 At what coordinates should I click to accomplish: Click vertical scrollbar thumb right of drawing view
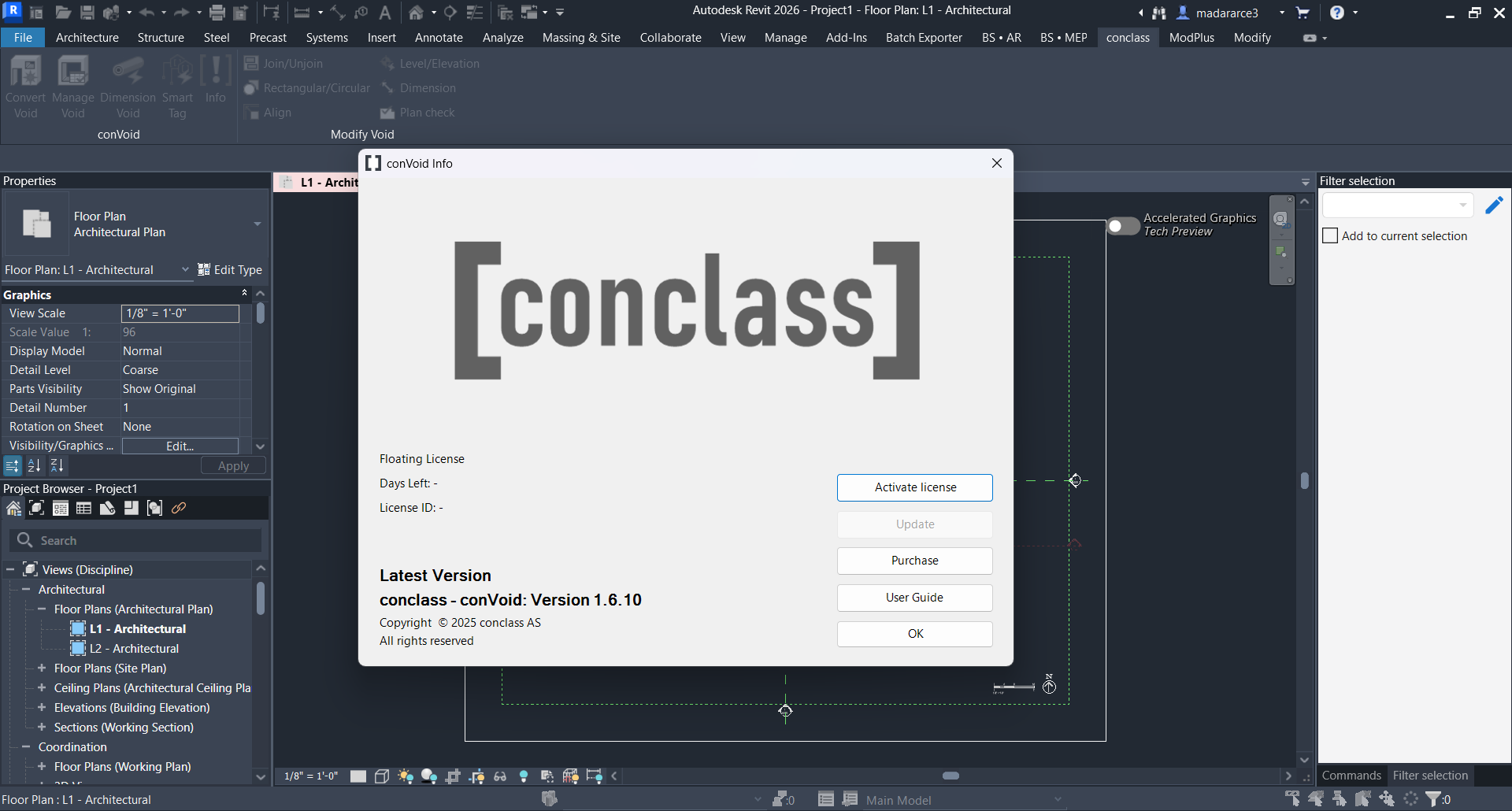[x=1305, y=480]
